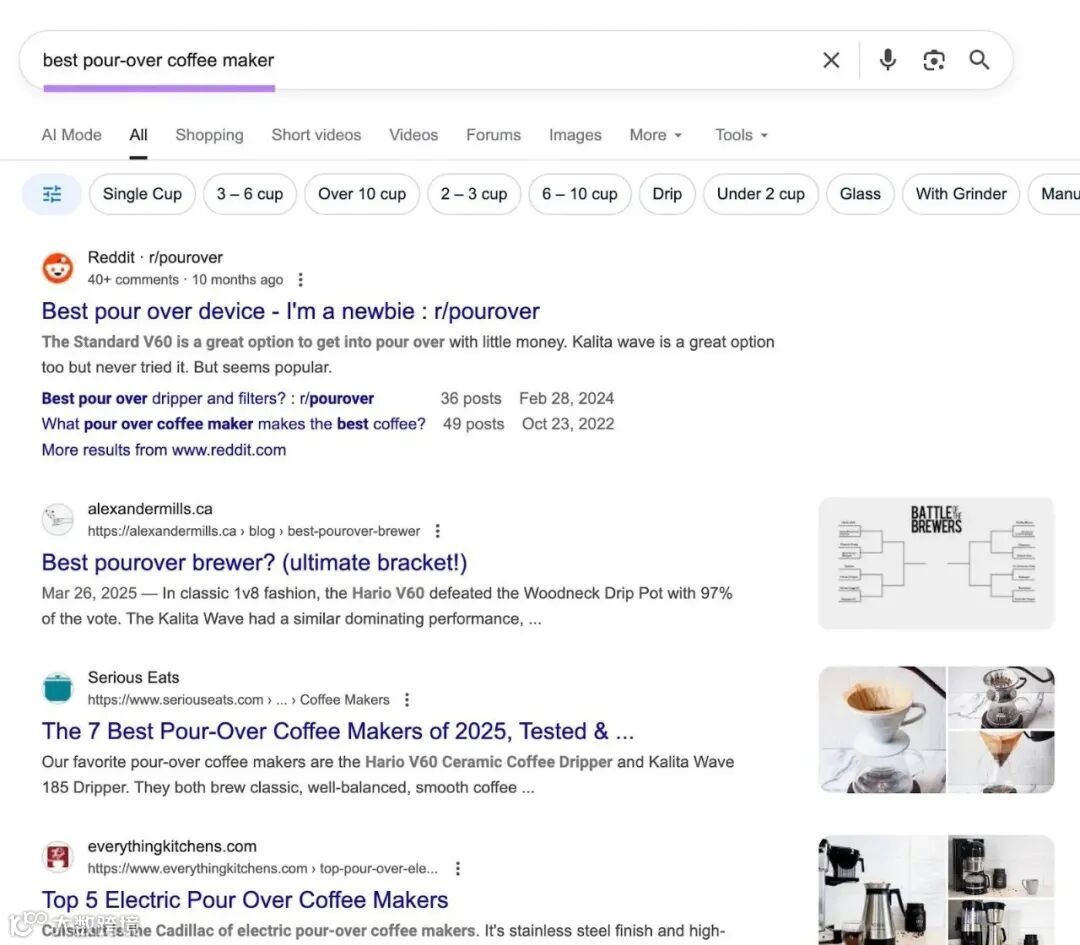Screen dimensions: 1080x945
Task: Open the Images tab
Action: (575, 135)
